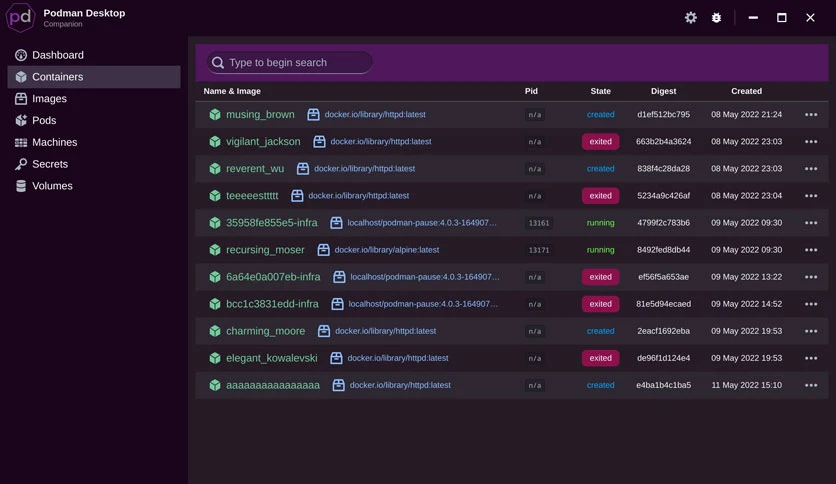Click the image icon in the recursing_moser row

pyautogui.click(x=324, y=249)
